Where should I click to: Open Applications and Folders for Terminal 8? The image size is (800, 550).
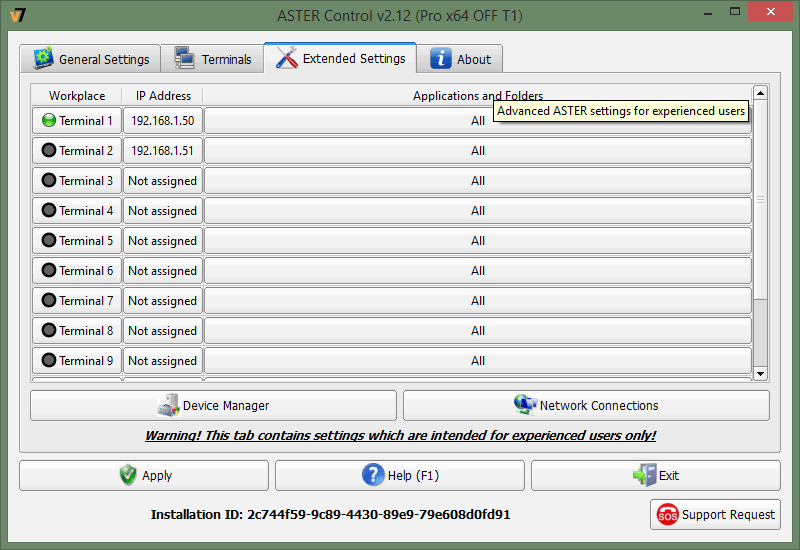(x=478, y=331)
